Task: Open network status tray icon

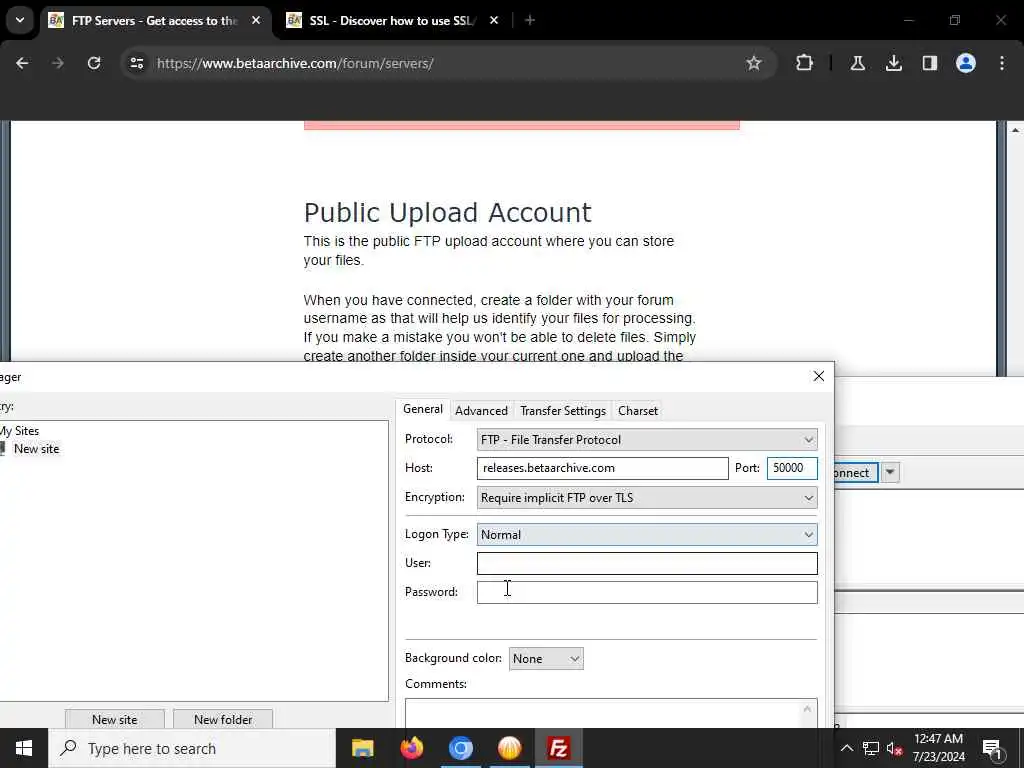Action: (x=871, y=748)
